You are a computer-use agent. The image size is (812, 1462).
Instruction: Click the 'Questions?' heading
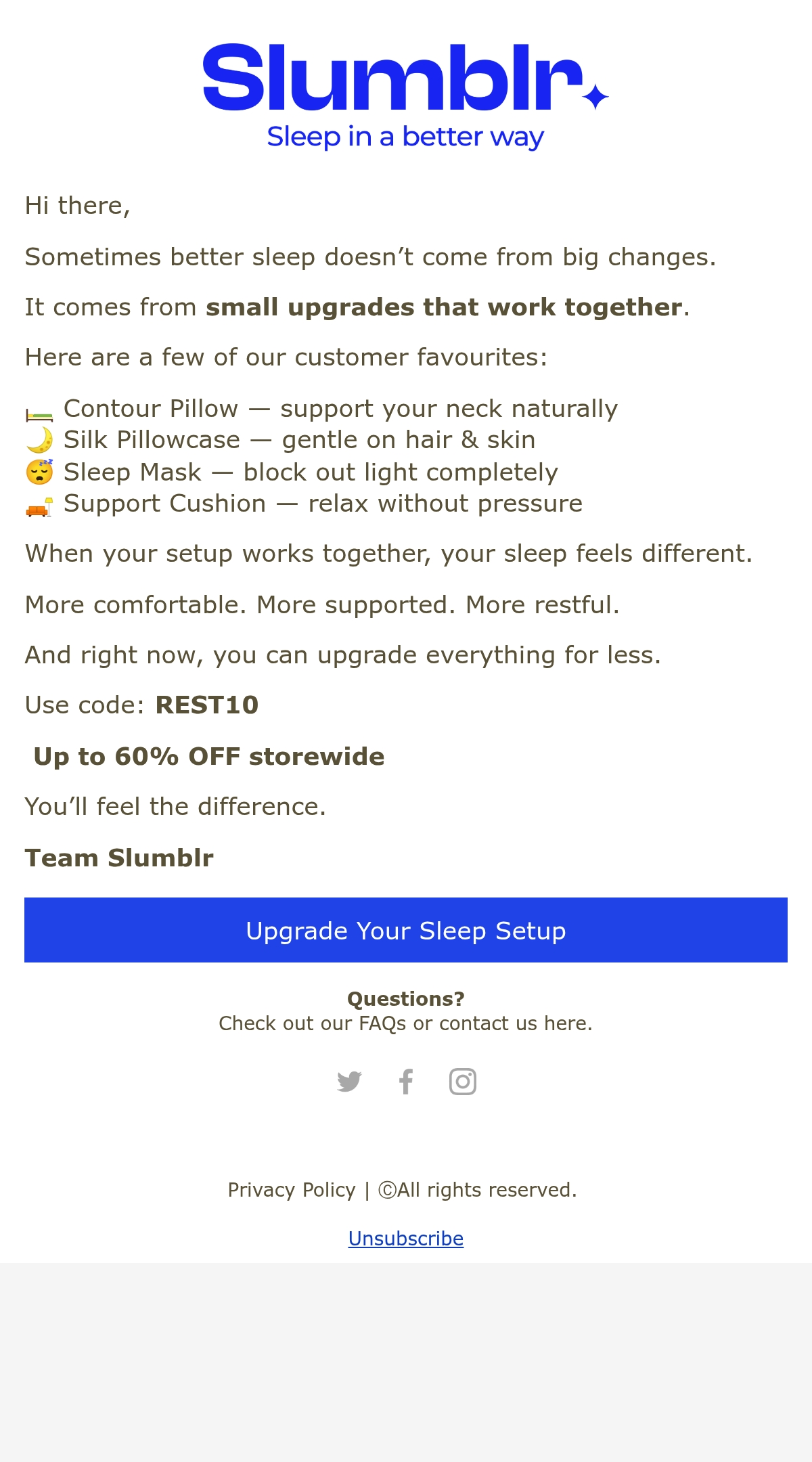(406, 999)
